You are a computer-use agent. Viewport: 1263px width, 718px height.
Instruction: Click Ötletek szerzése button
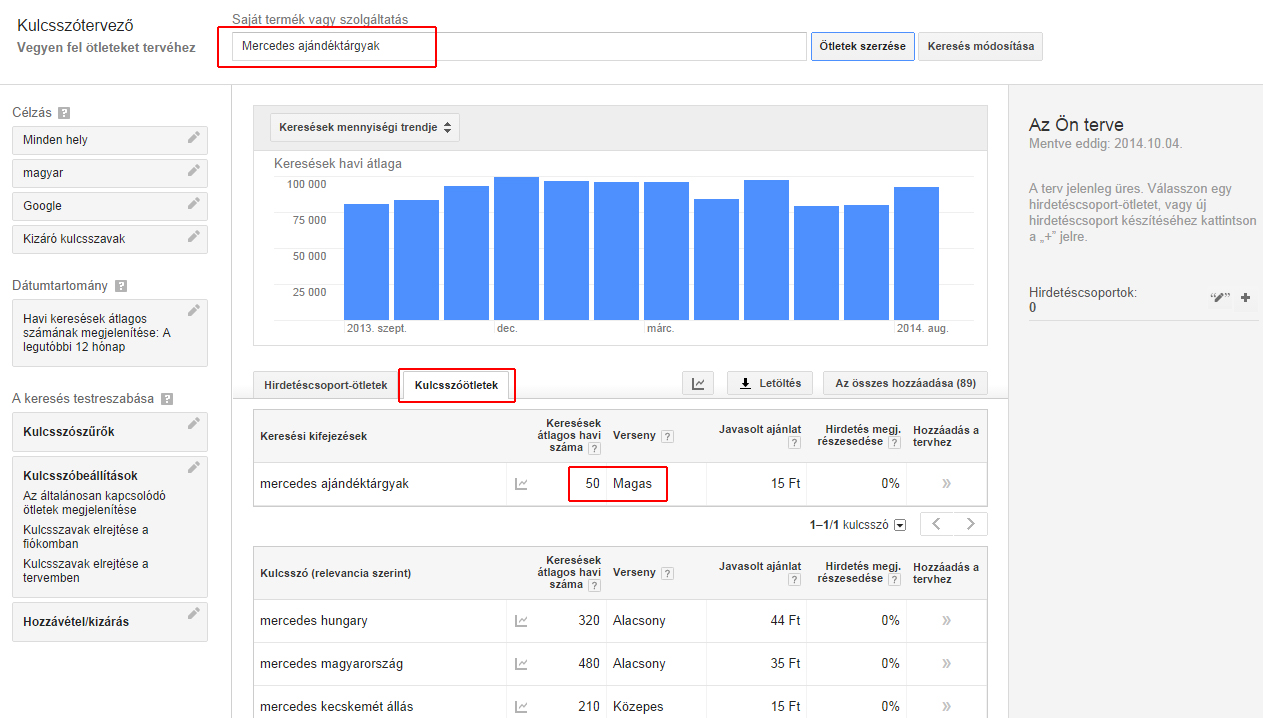tap(862, 46)
